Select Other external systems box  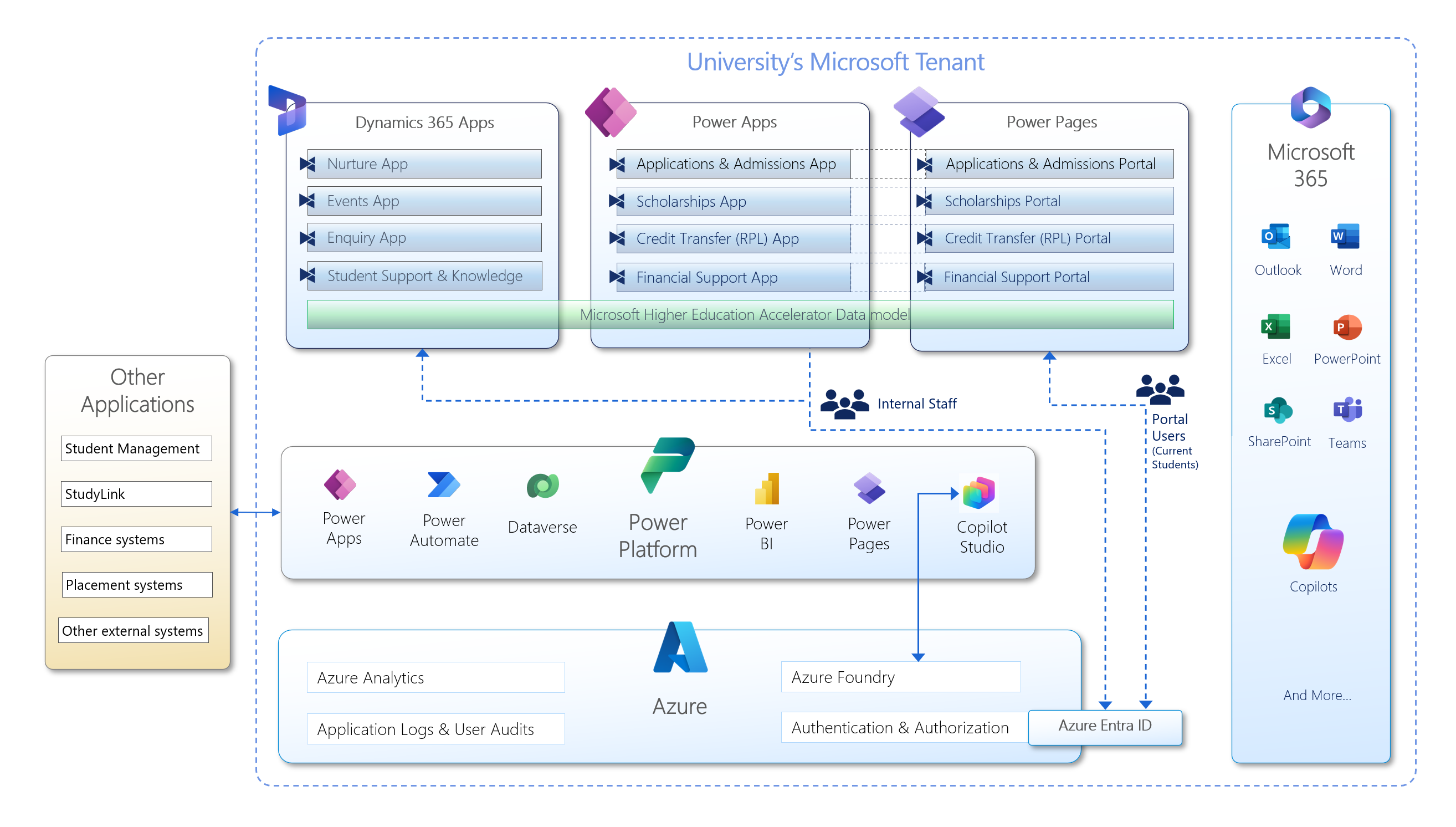134,631
